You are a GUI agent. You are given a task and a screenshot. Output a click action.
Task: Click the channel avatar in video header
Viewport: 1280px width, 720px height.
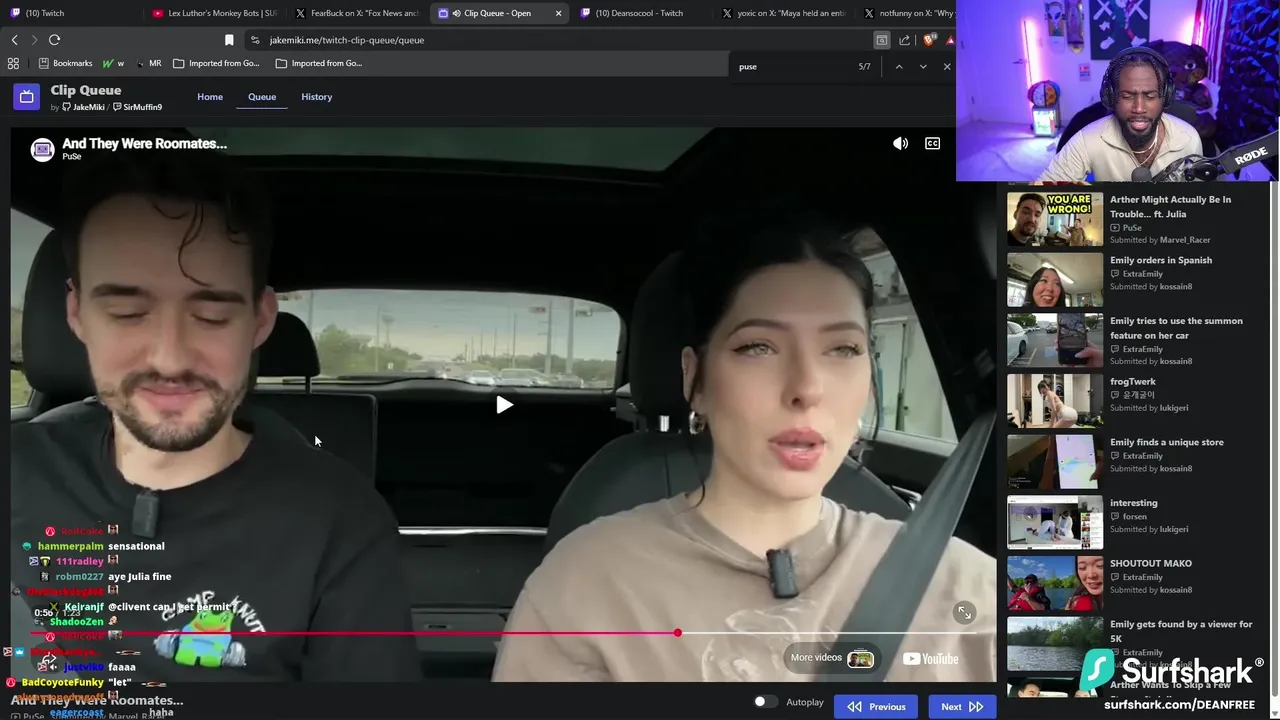42,150
